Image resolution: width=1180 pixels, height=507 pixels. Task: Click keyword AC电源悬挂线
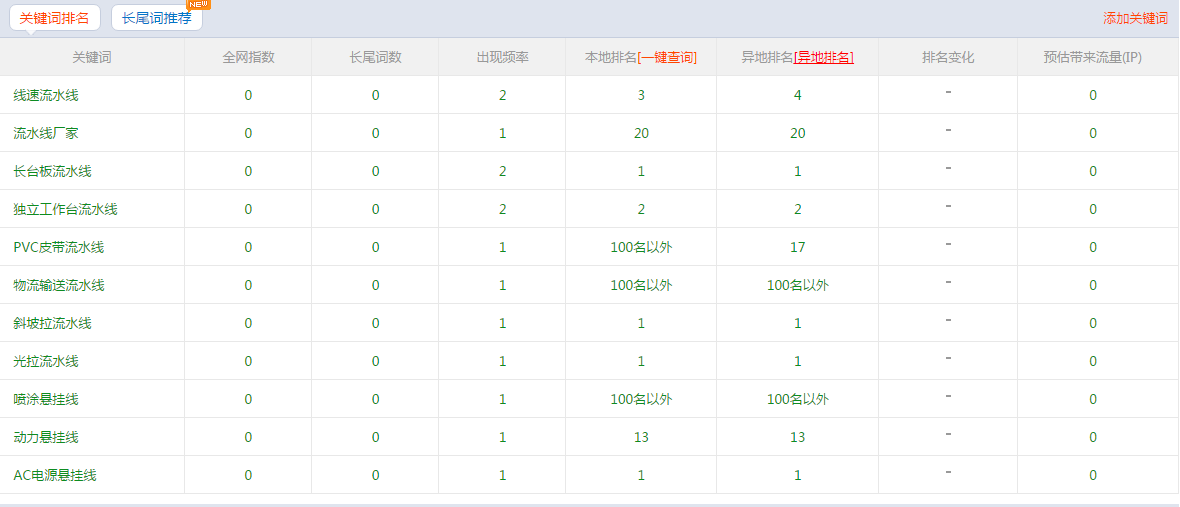pos(54,475)
